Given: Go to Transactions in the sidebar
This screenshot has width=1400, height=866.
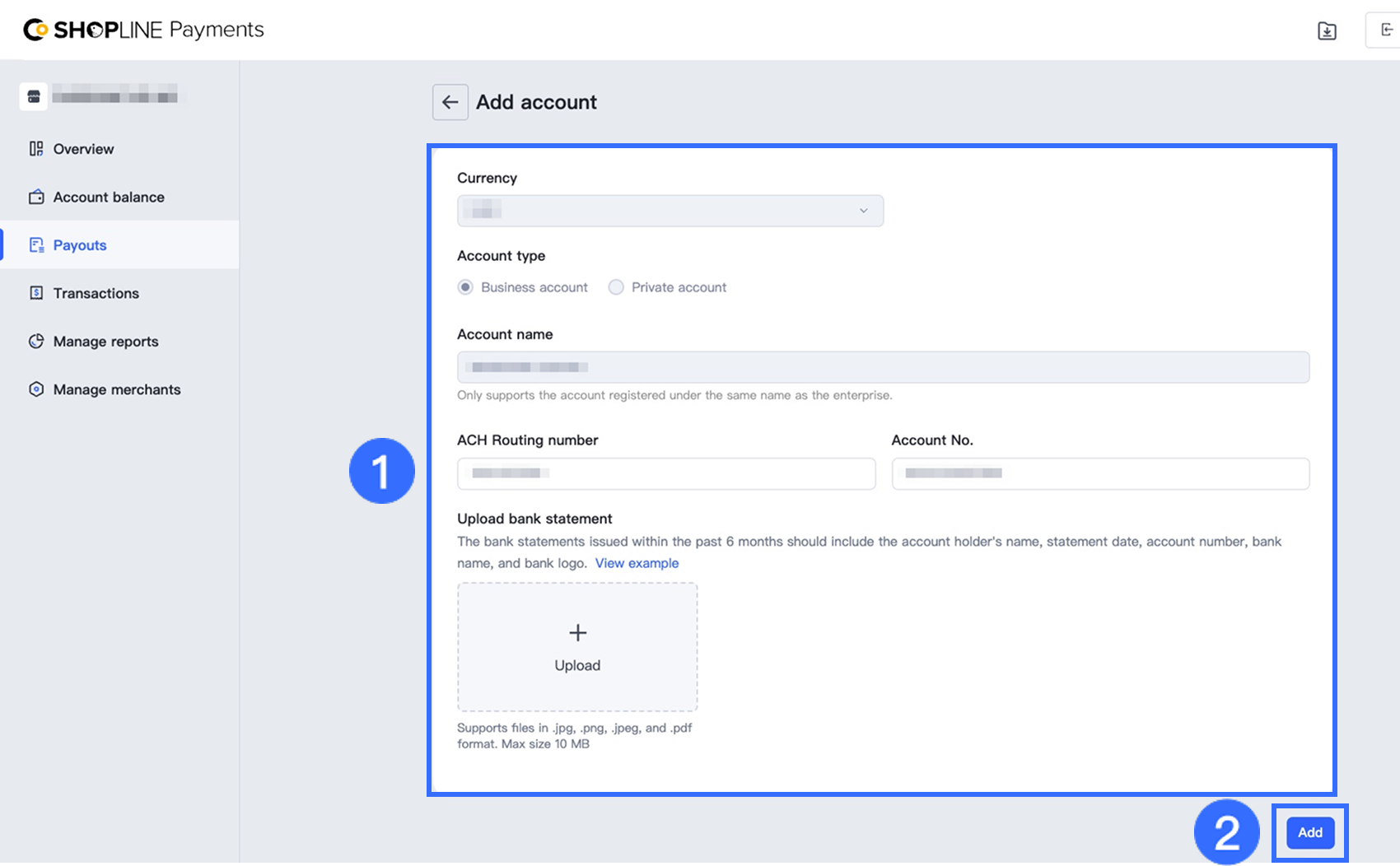Looking at the screenshot, I should coord(96,293).
